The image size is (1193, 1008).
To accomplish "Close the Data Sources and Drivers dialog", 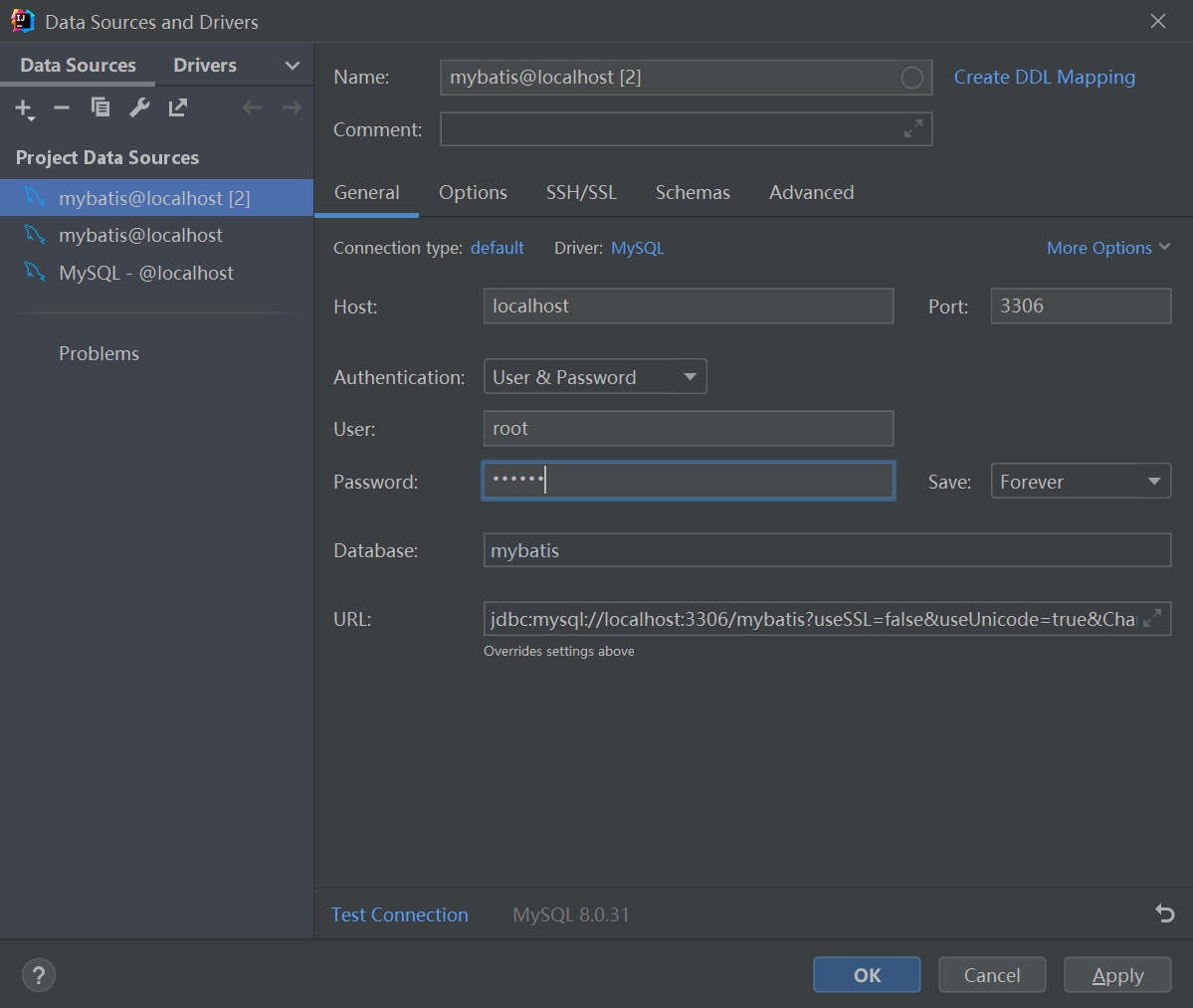I will pyautogui.click(x=1158, y=21).
